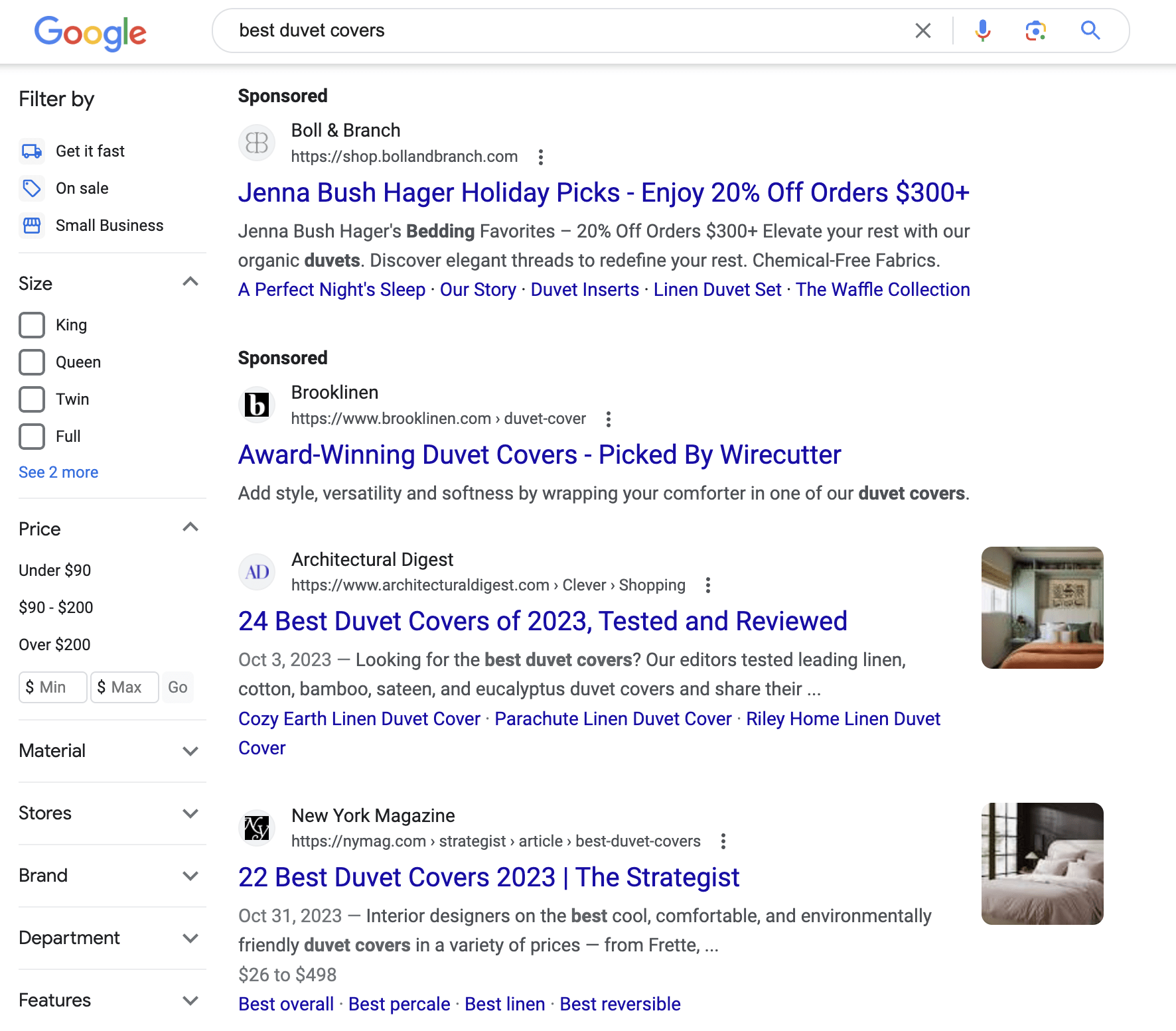Select the On sale filter

click(x=81, y=188)
